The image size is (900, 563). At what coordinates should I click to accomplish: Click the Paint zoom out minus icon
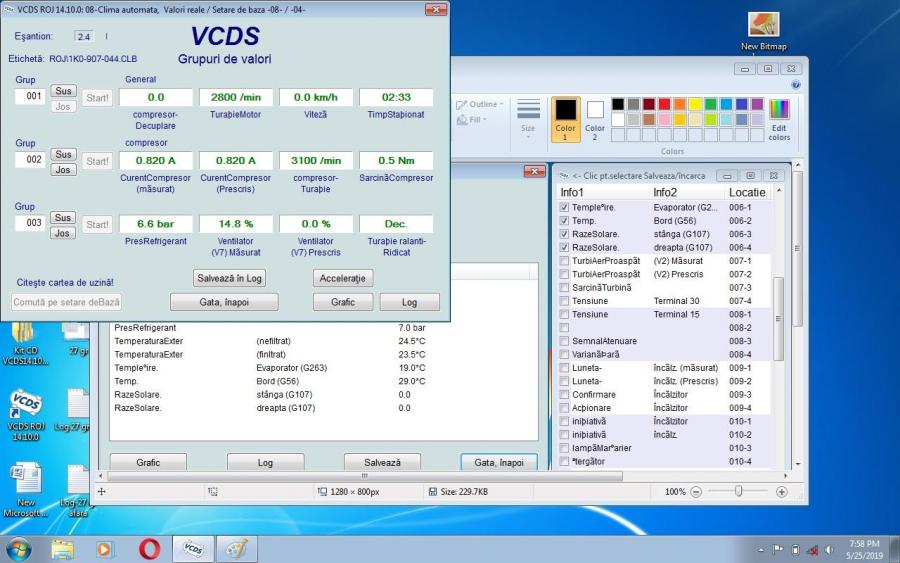pyautogui.click(x=696, y=492)
